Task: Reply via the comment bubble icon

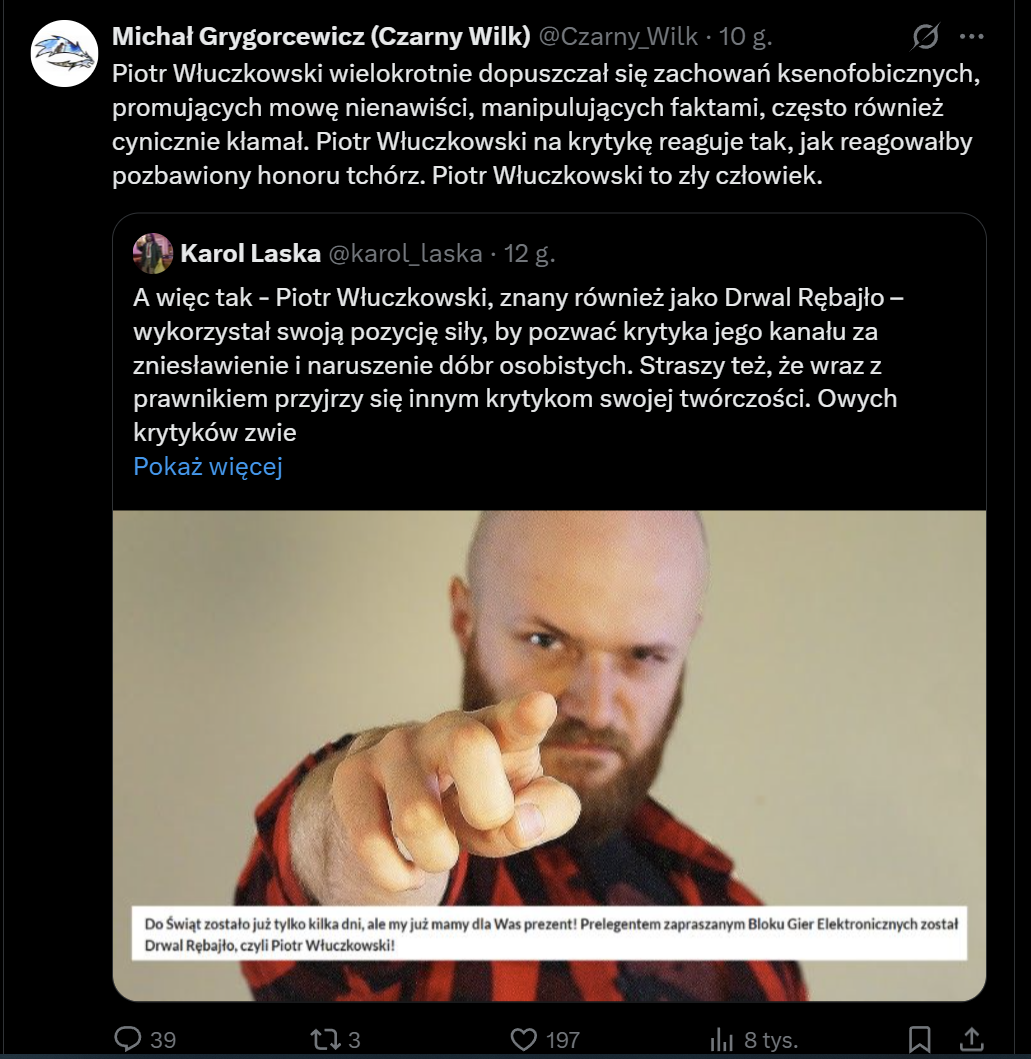Action: tap(128, 1038)
